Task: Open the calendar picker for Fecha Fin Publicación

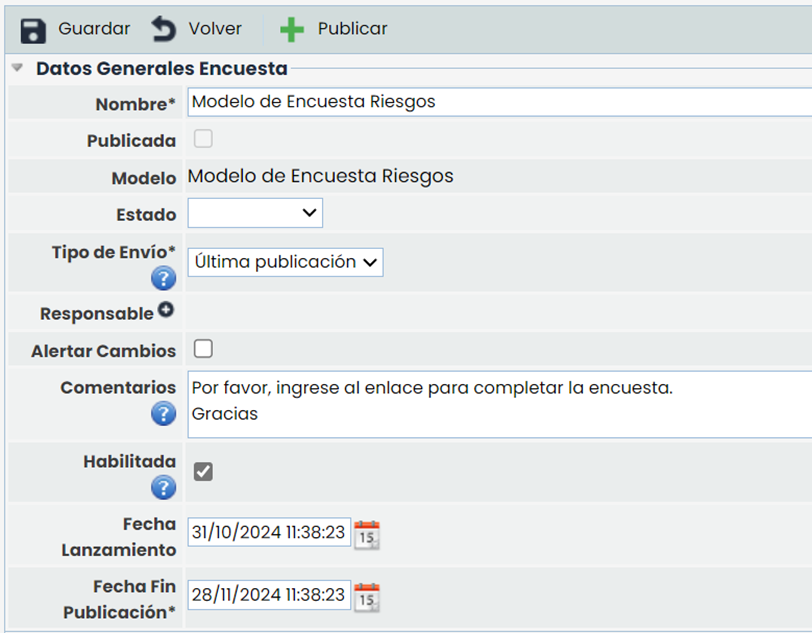Action: pos(366,594)
